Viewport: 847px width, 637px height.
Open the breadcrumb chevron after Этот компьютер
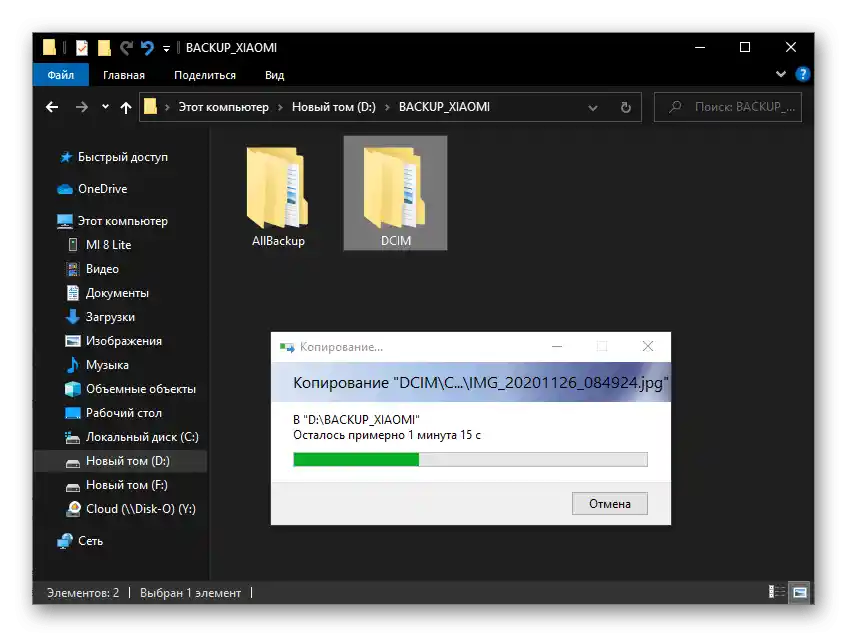click(x=280, y=108)
